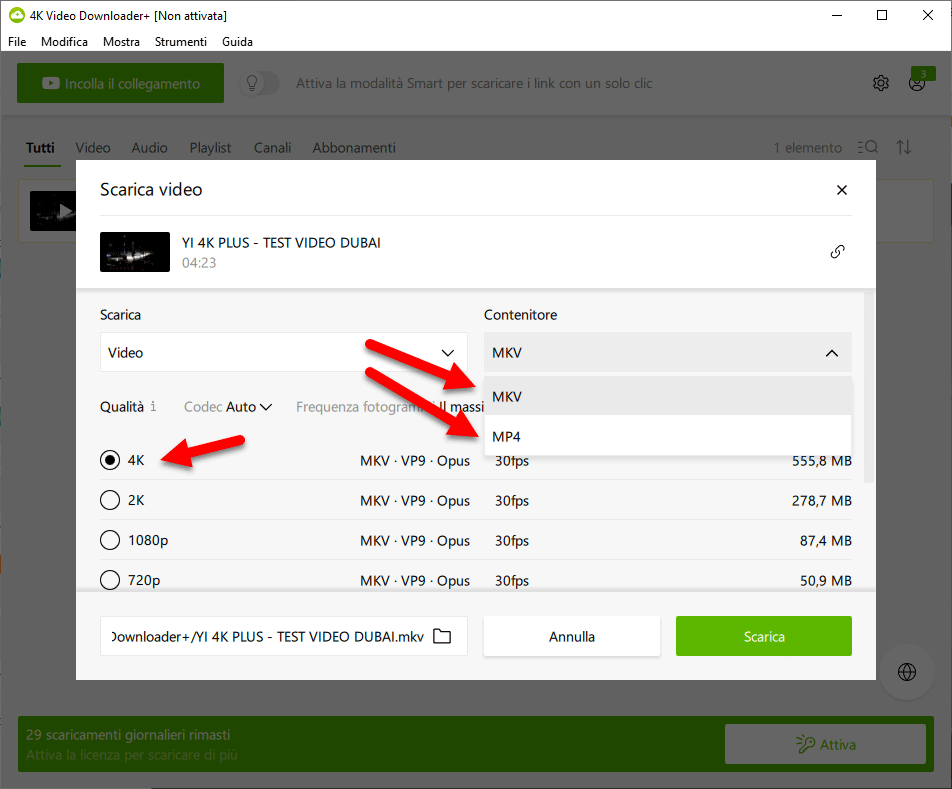The width and height of the screenshot is (952, 789).
Task: Click the search list icon
Action: (x=868, y=147)
